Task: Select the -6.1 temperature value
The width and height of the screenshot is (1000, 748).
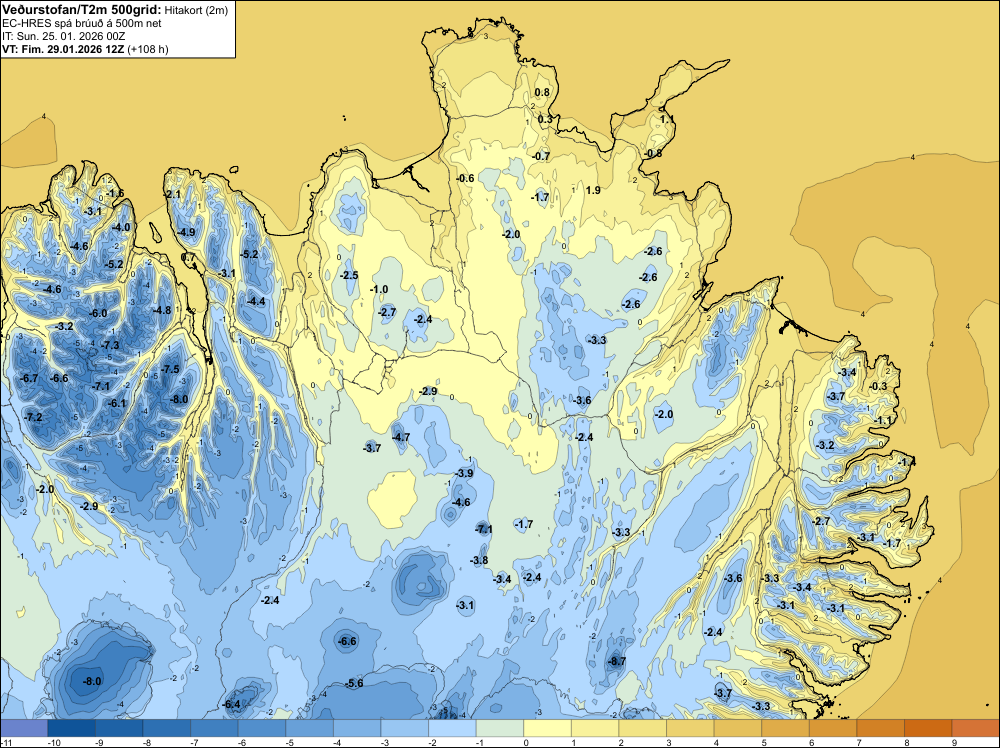Action: [x=117, y=403]
